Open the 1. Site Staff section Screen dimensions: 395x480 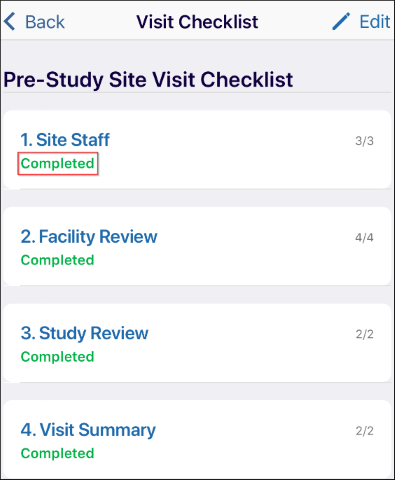65,140
